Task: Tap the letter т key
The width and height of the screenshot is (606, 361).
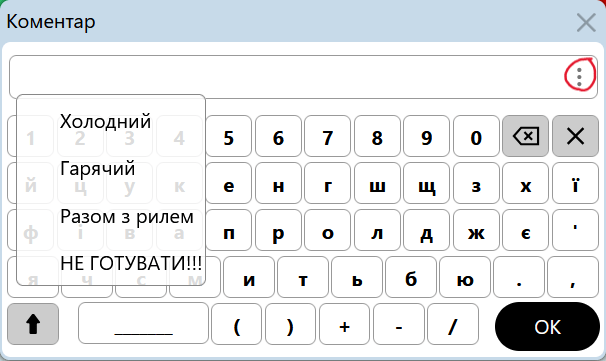Action: point(303,277)
